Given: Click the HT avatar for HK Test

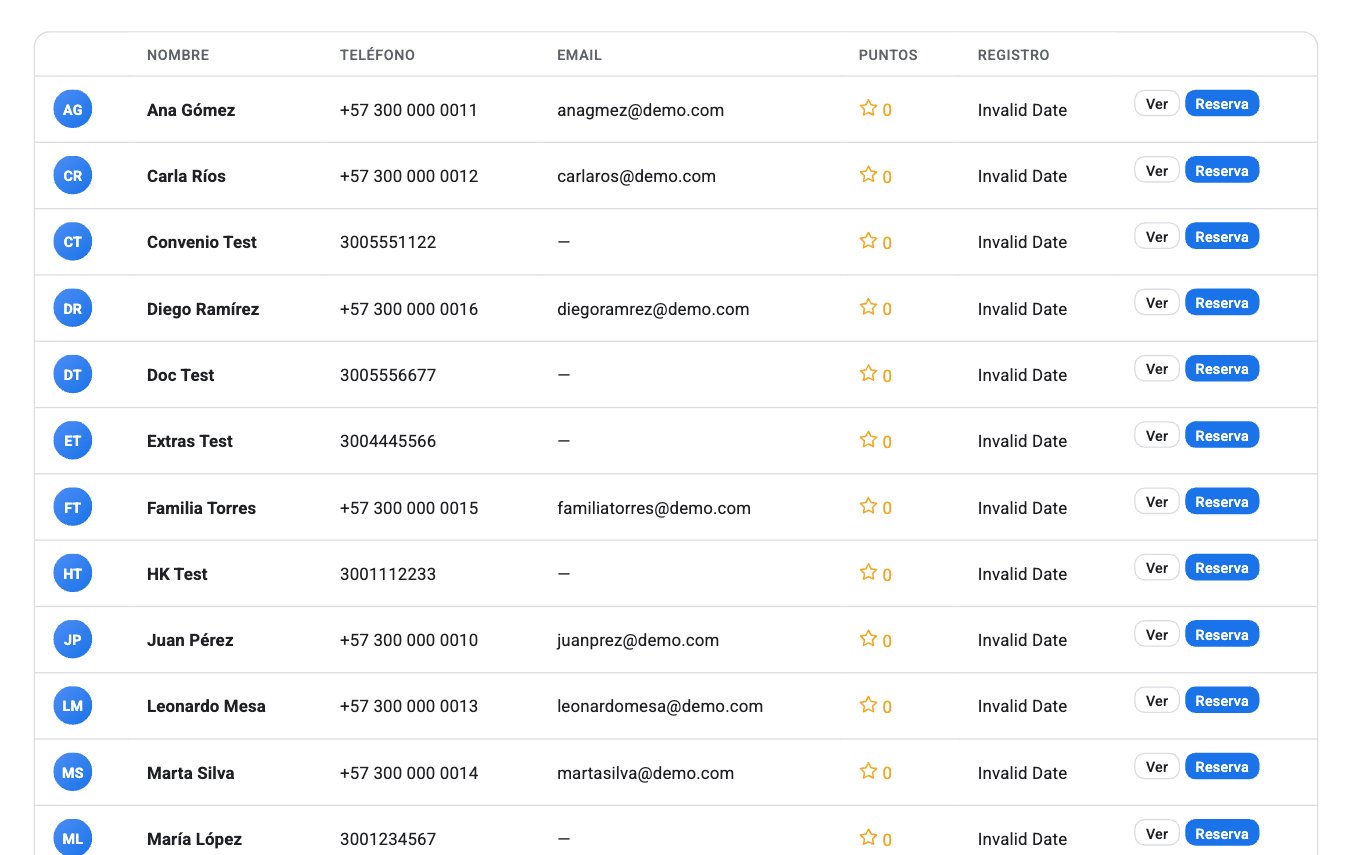Looking at the screenshot, I should click(73, 574).
